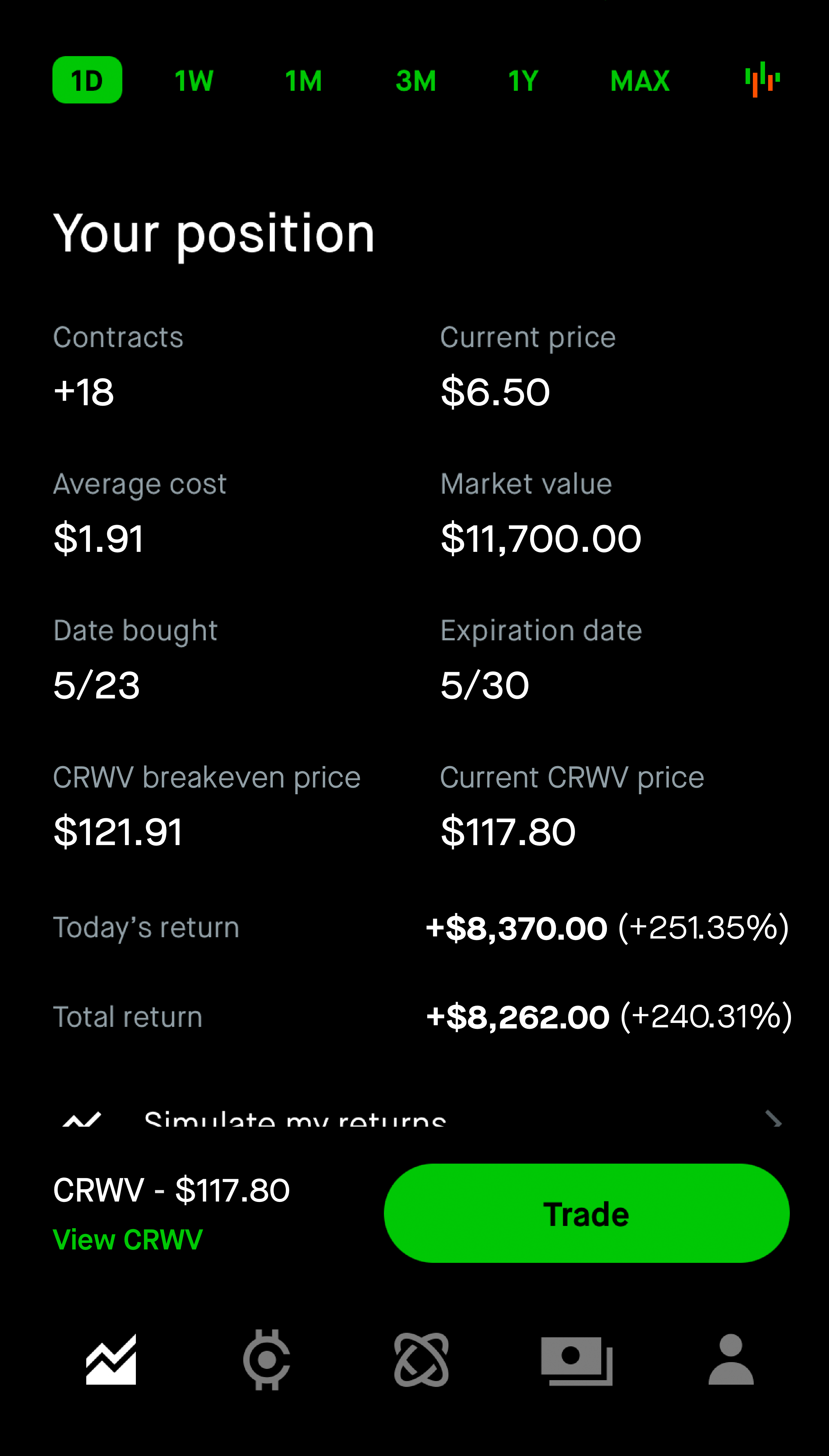Tap the Total return amount
Screen dimensions: 829x1456
coord(518,1017)
